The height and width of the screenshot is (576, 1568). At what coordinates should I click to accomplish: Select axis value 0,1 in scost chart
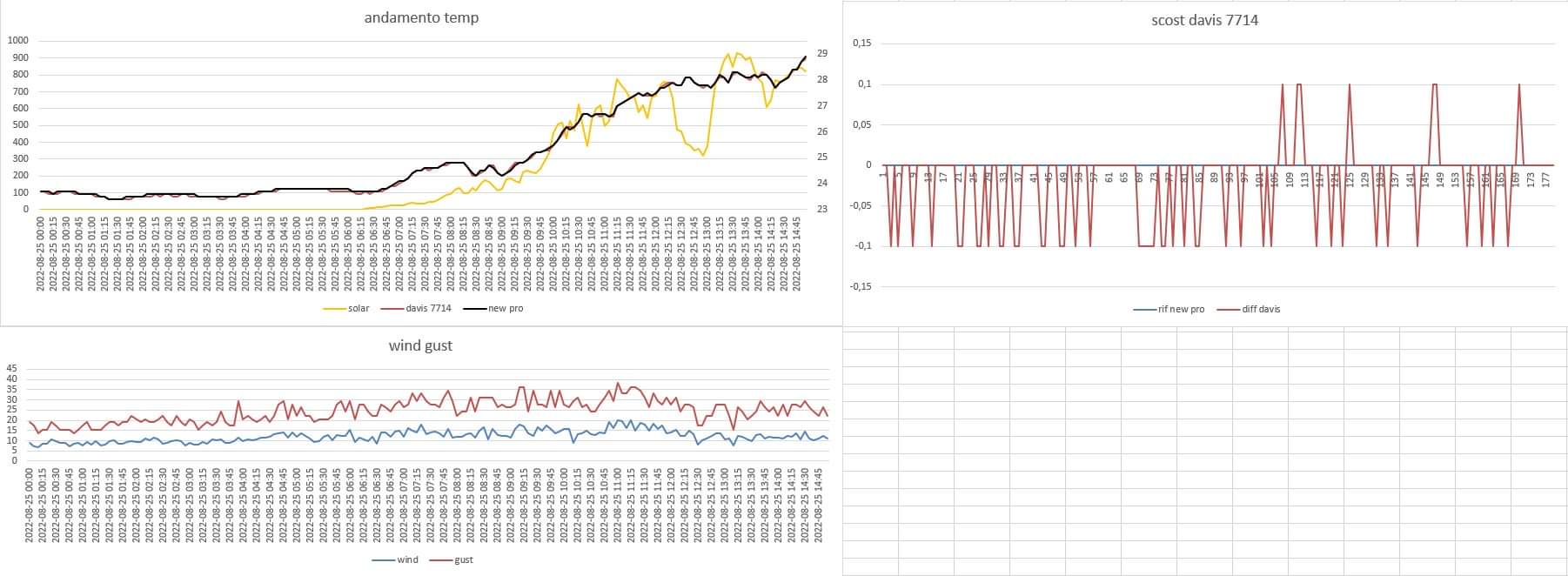(x=864, y=84)
